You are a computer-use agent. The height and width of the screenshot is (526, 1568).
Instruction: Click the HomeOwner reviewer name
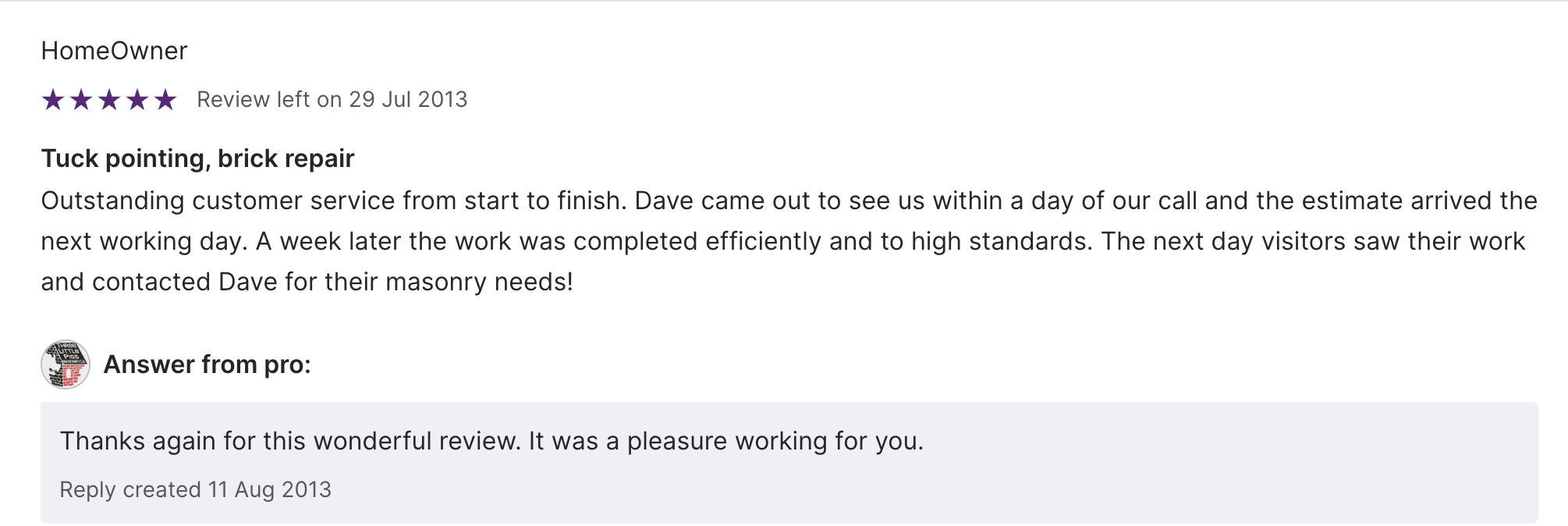(x=114, y=52)
